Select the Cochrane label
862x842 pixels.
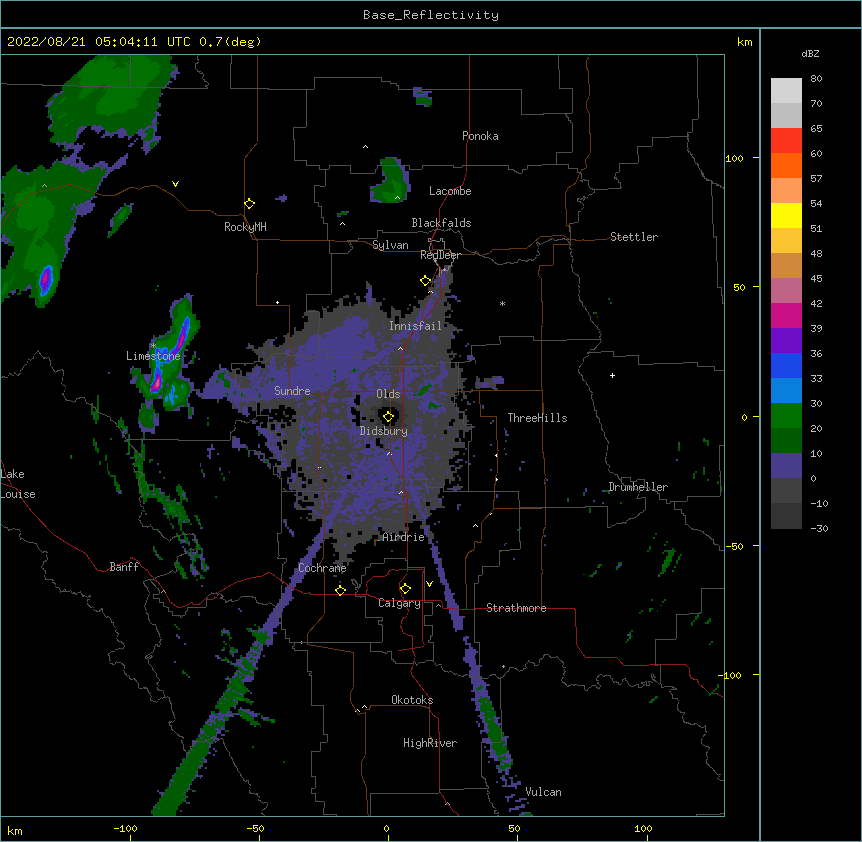click(x=322, y=568)
